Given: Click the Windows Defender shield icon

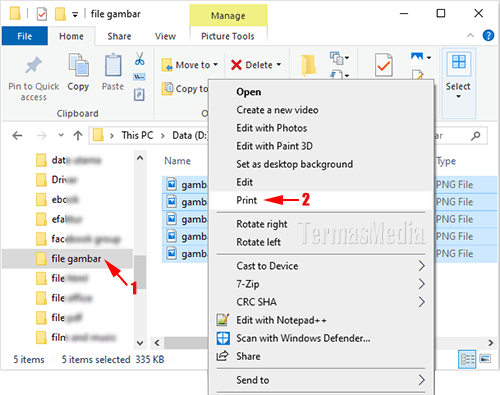Looking at the screenshot, I should (x=223, y=338).
